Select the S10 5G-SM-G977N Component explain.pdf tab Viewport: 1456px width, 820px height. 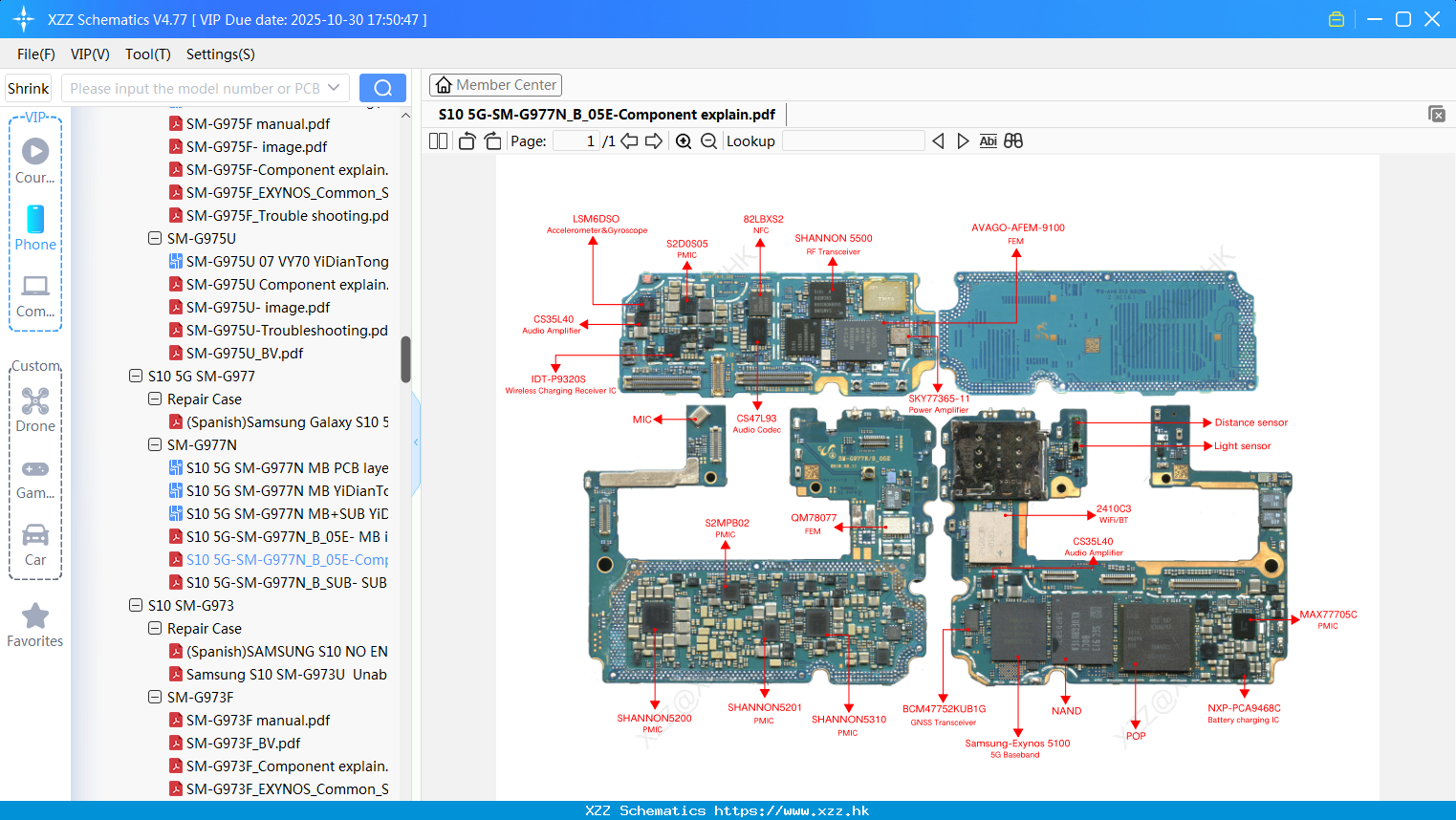pos(607,115)
